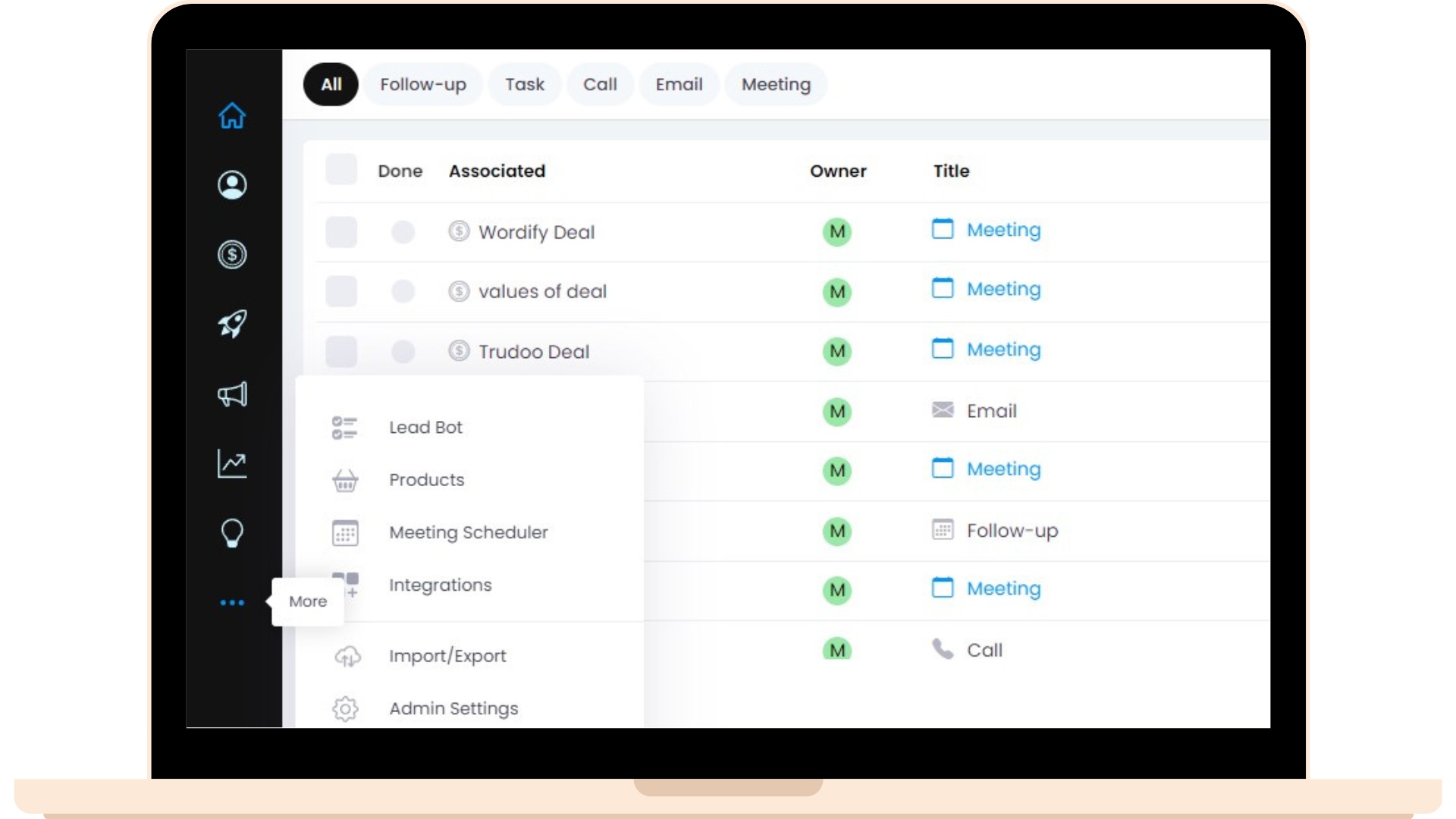Open the reports chart icon
The image size is (1456, 819).
(232, 464)
